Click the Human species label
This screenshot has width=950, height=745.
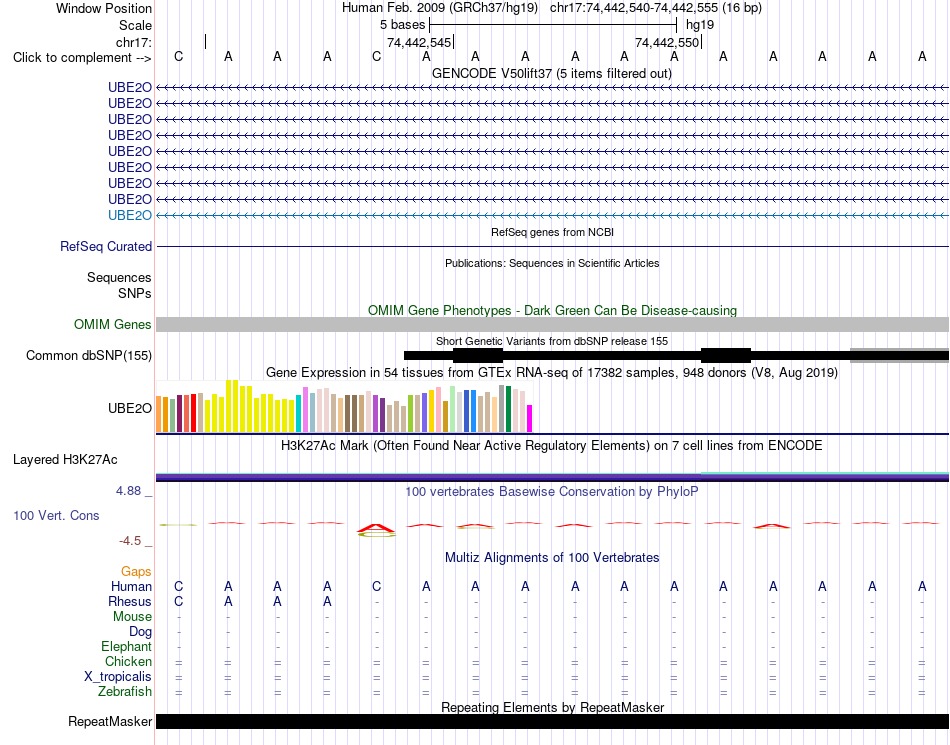coord(131,586)
